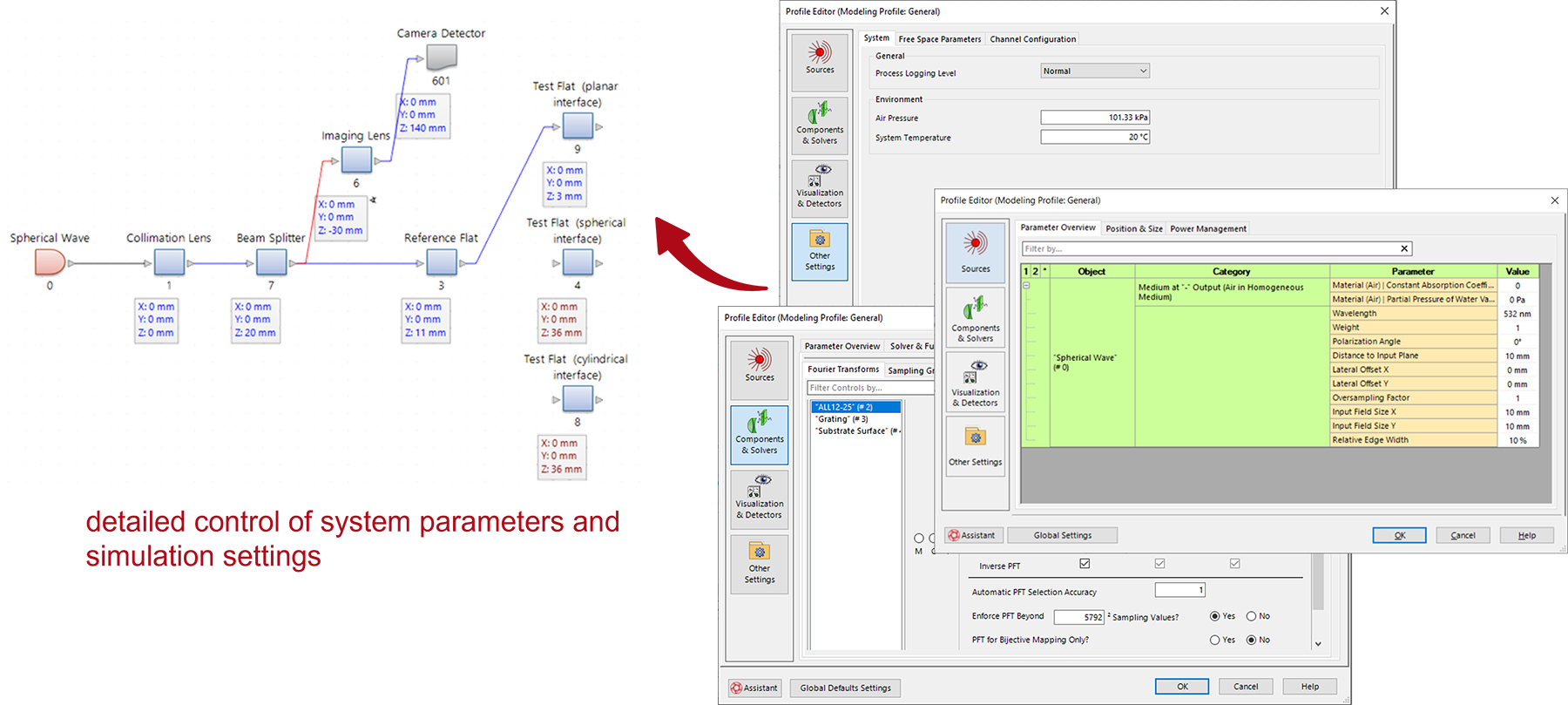
Task: Click the Camera Detector element in the diagram
Action: [442, 57]
